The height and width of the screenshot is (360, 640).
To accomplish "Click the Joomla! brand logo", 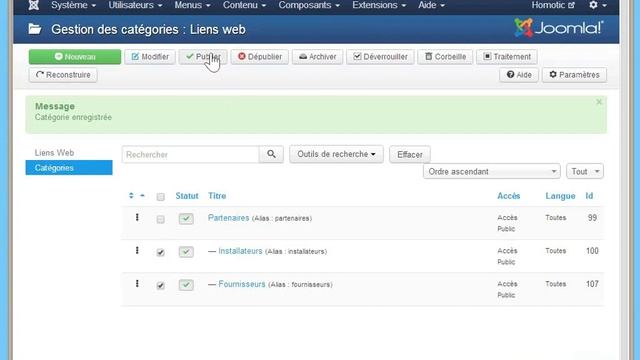I will [558, 28].
